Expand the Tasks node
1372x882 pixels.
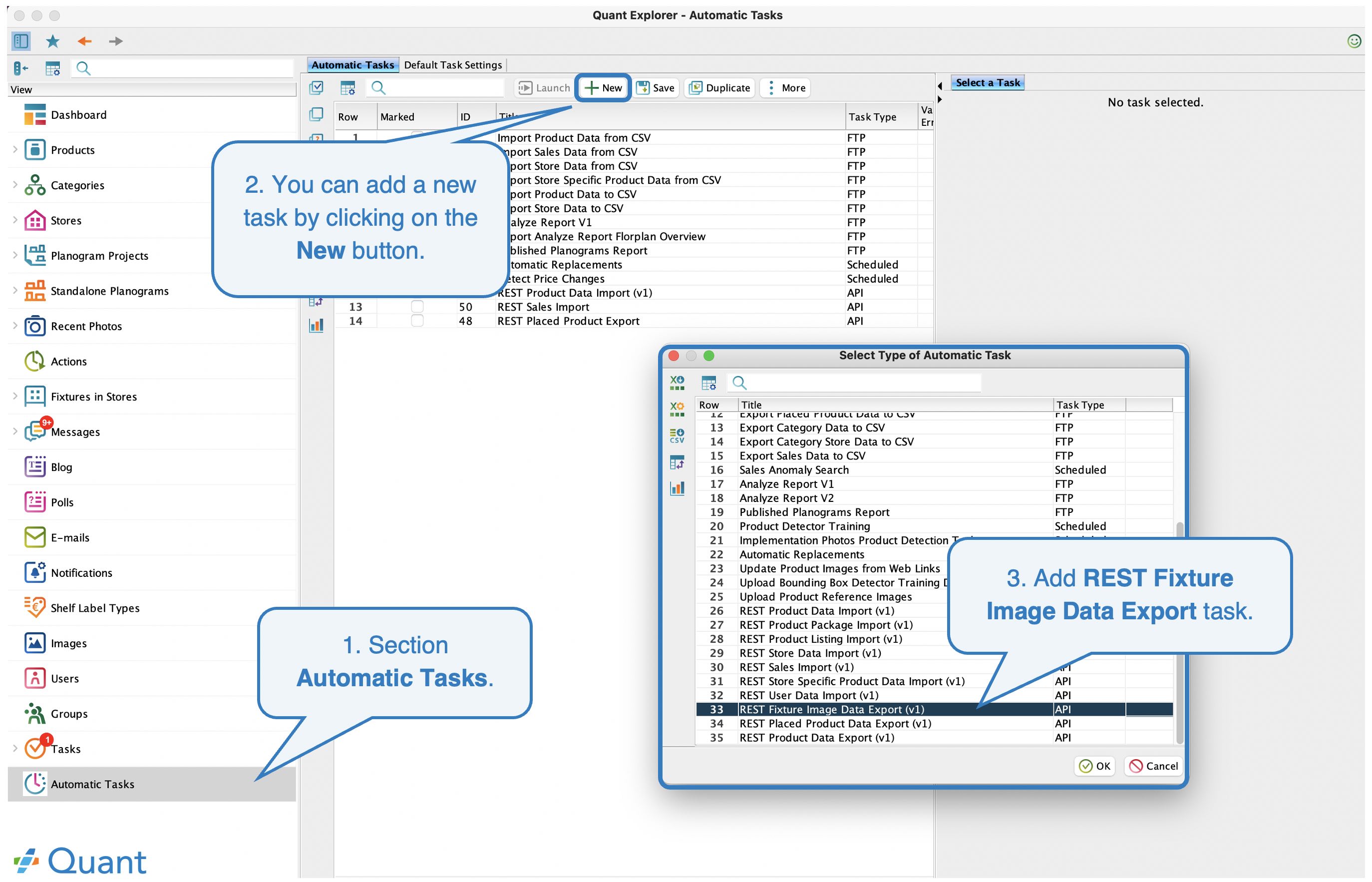click(15, 749)
